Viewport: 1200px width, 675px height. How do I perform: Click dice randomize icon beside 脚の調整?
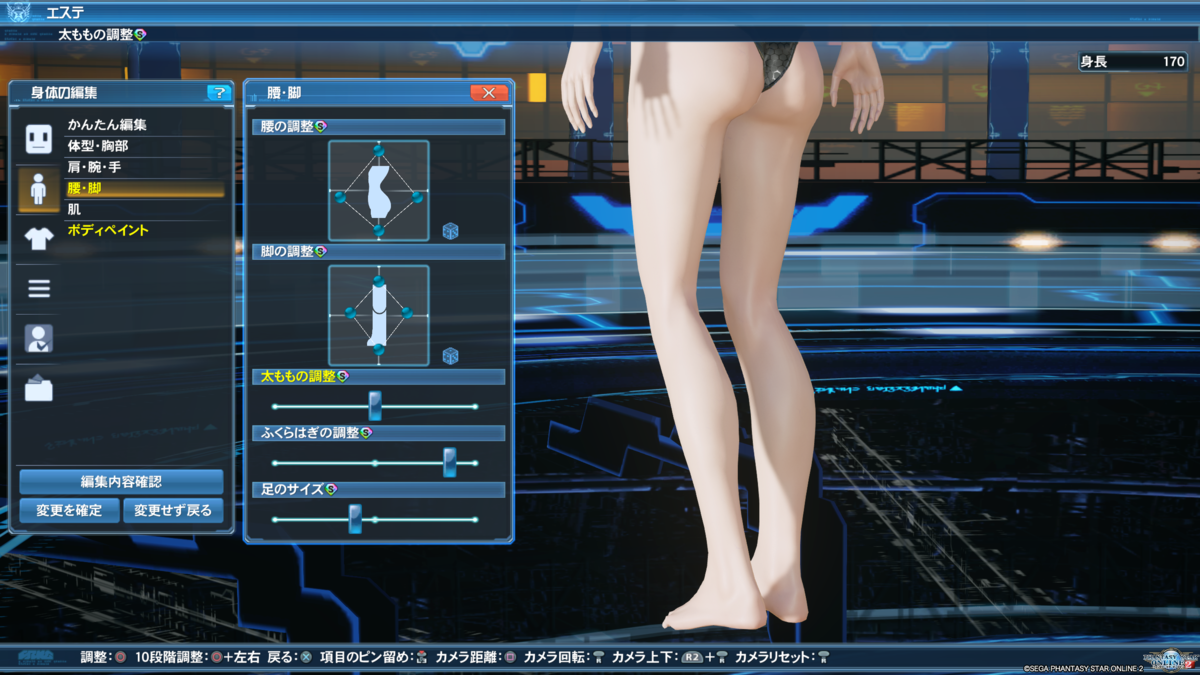click(x=450, y=355)
